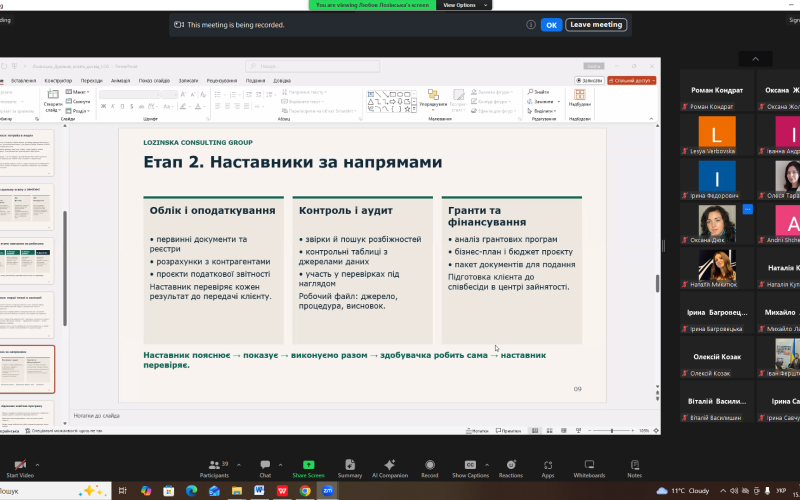Open the View Options dropdown

click(x=464, y=5)
